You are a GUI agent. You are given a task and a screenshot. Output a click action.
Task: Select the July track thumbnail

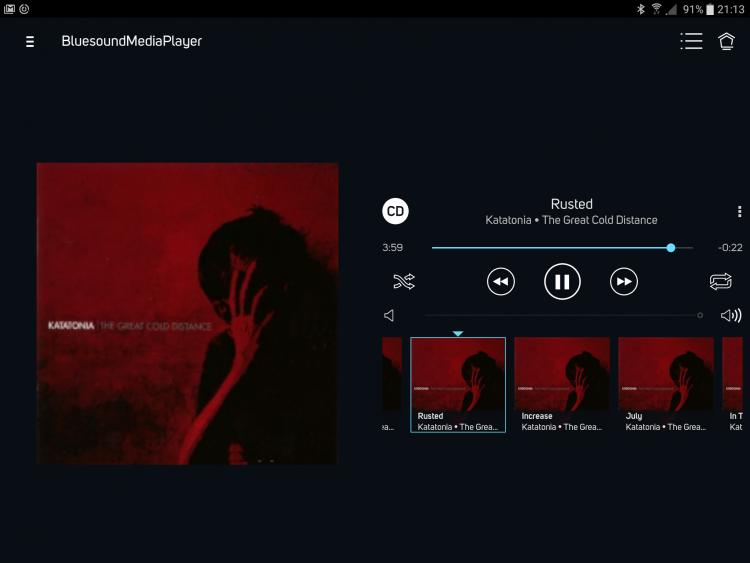pos(666,385)
